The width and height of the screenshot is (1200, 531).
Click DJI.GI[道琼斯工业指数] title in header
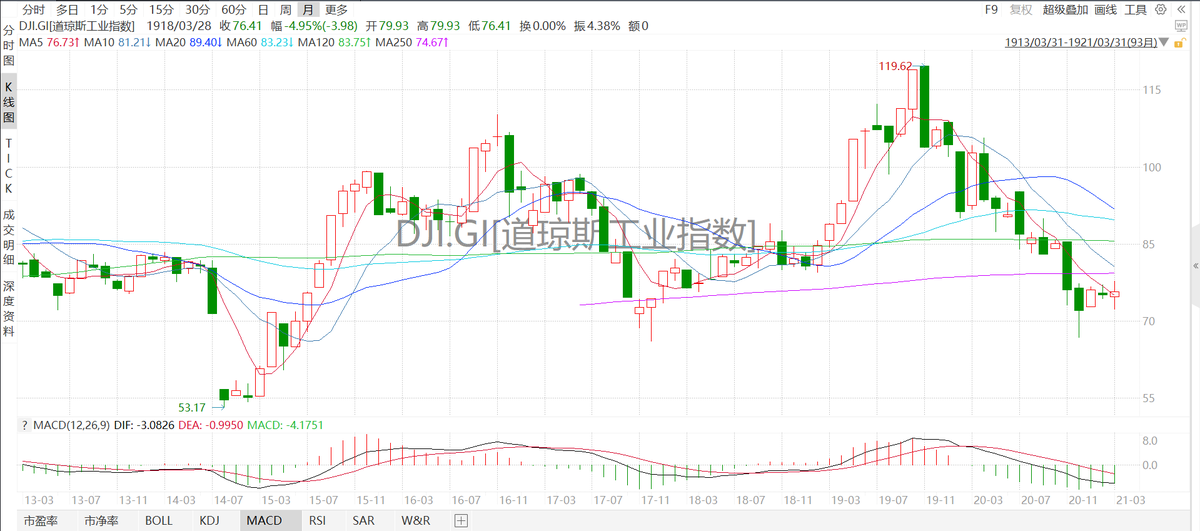pyautogui.click(x=78, y=26)
